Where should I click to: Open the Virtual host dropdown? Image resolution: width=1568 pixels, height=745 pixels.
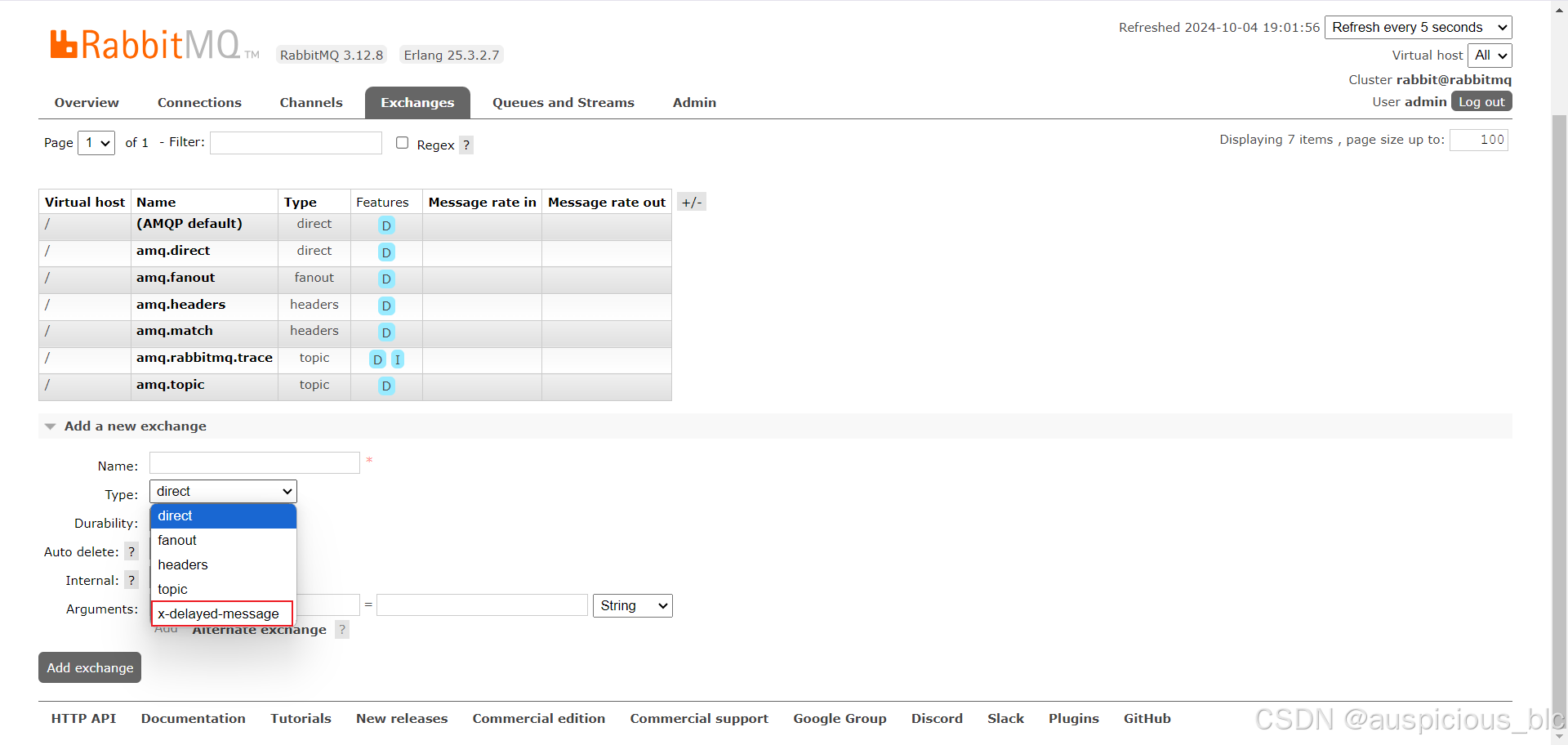[1490, 55]
